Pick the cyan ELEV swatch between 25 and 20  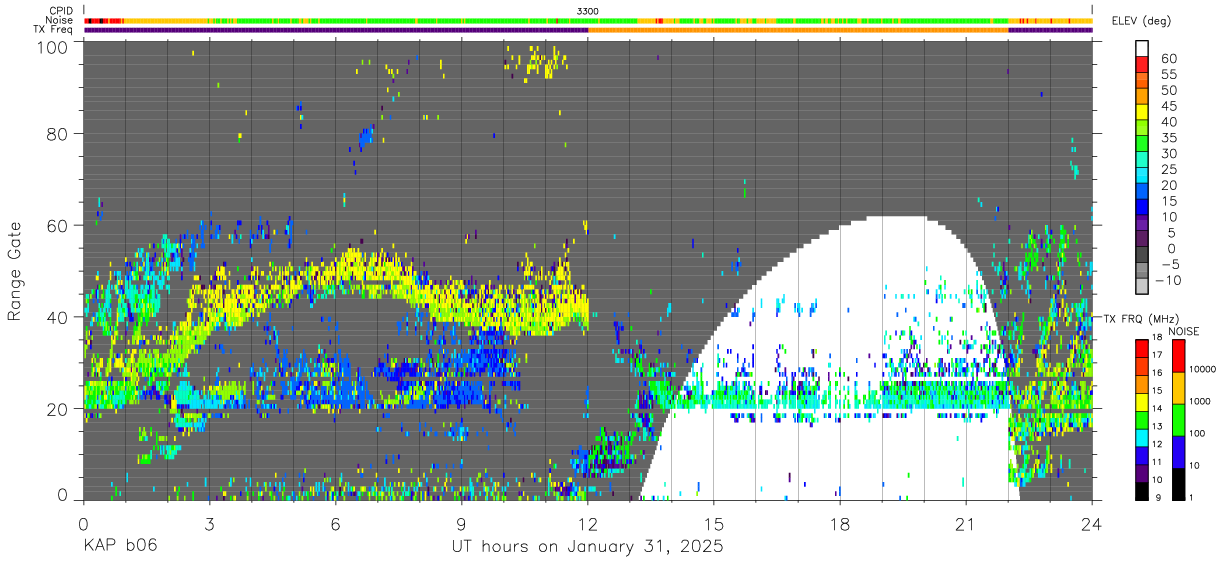[1142, 176]
